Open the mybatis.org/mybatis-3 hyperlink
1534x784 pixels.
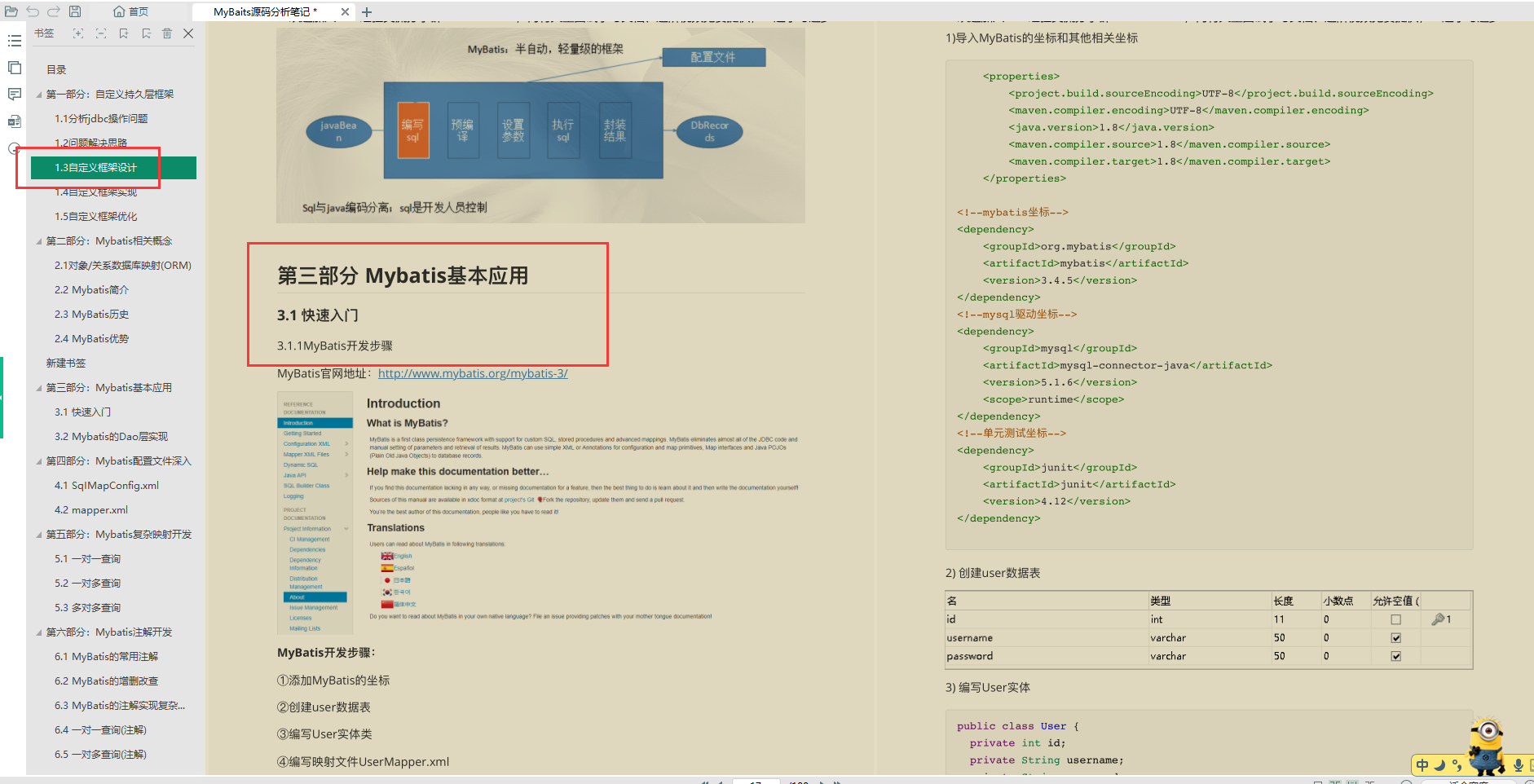[x=473, y=373]
